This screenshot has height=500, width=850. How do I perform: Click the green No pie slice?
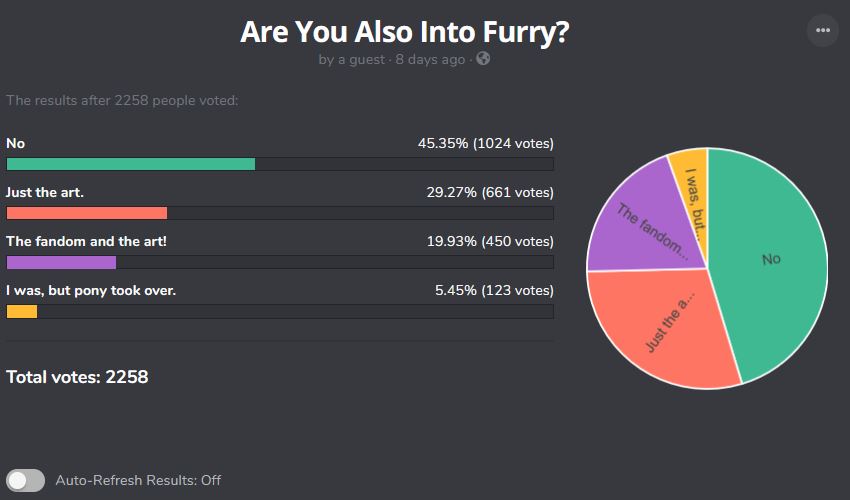coord(770,260)
